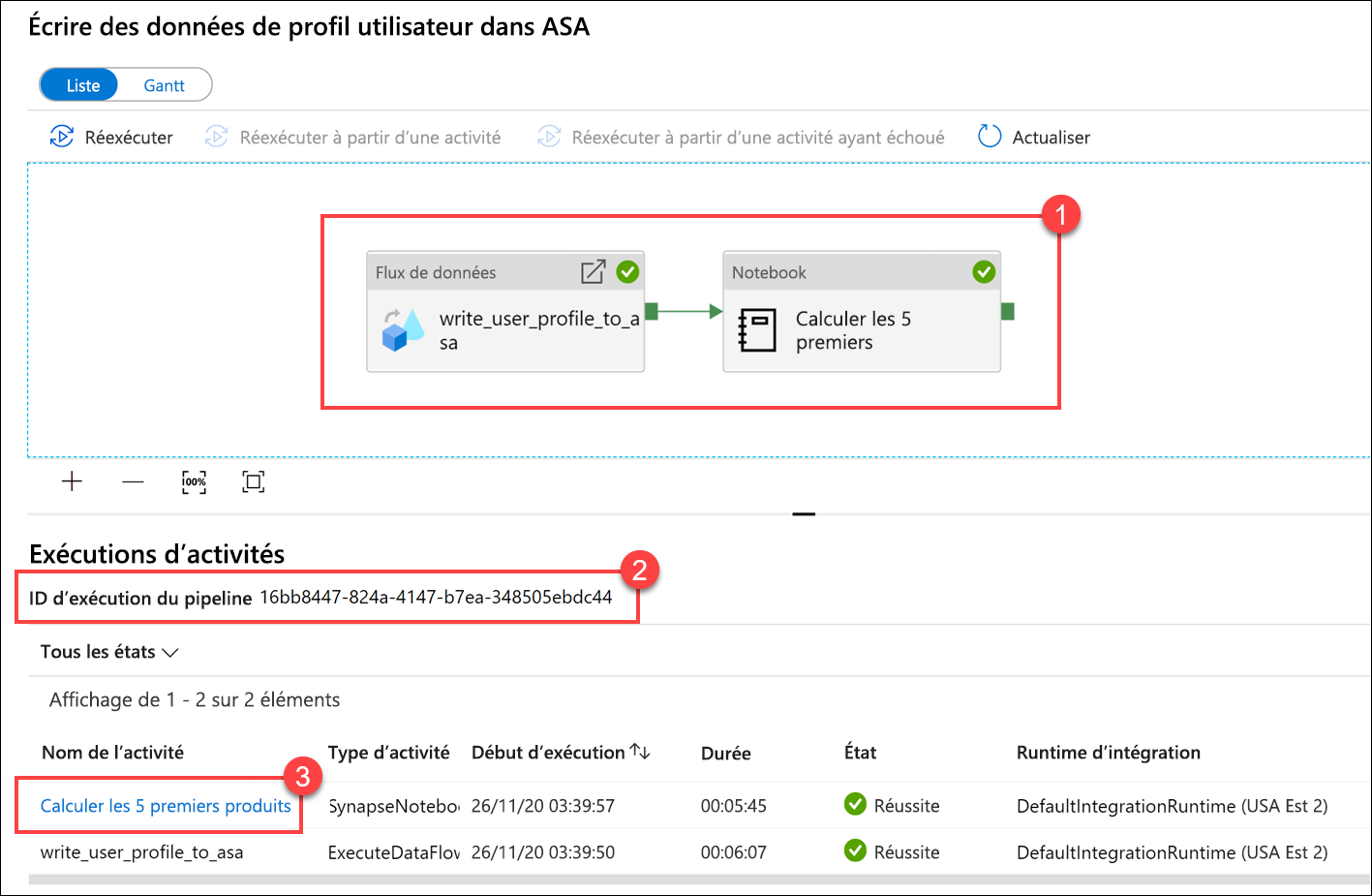Viewport: 1372px width, 896px height.
Task: Reset canvas zoom to 100%
Action: pyautogui.click(x=194, y=481)
